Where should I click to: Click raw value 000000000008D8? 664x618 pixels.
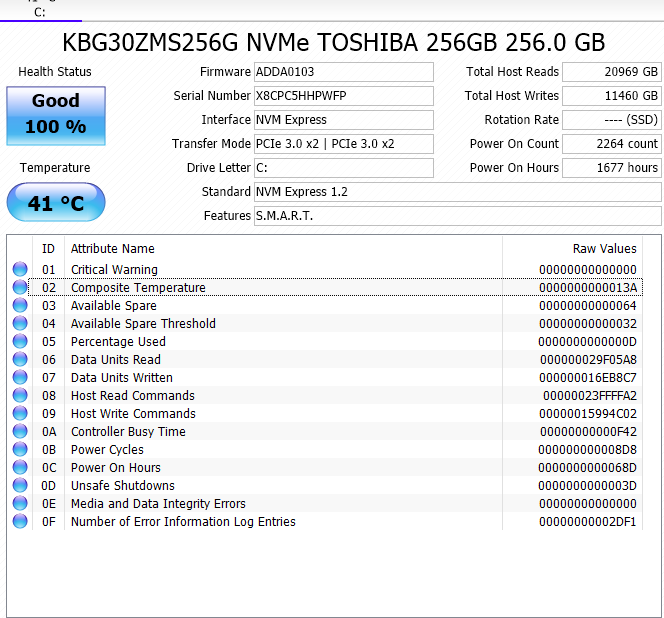click(x=588, y=450)
